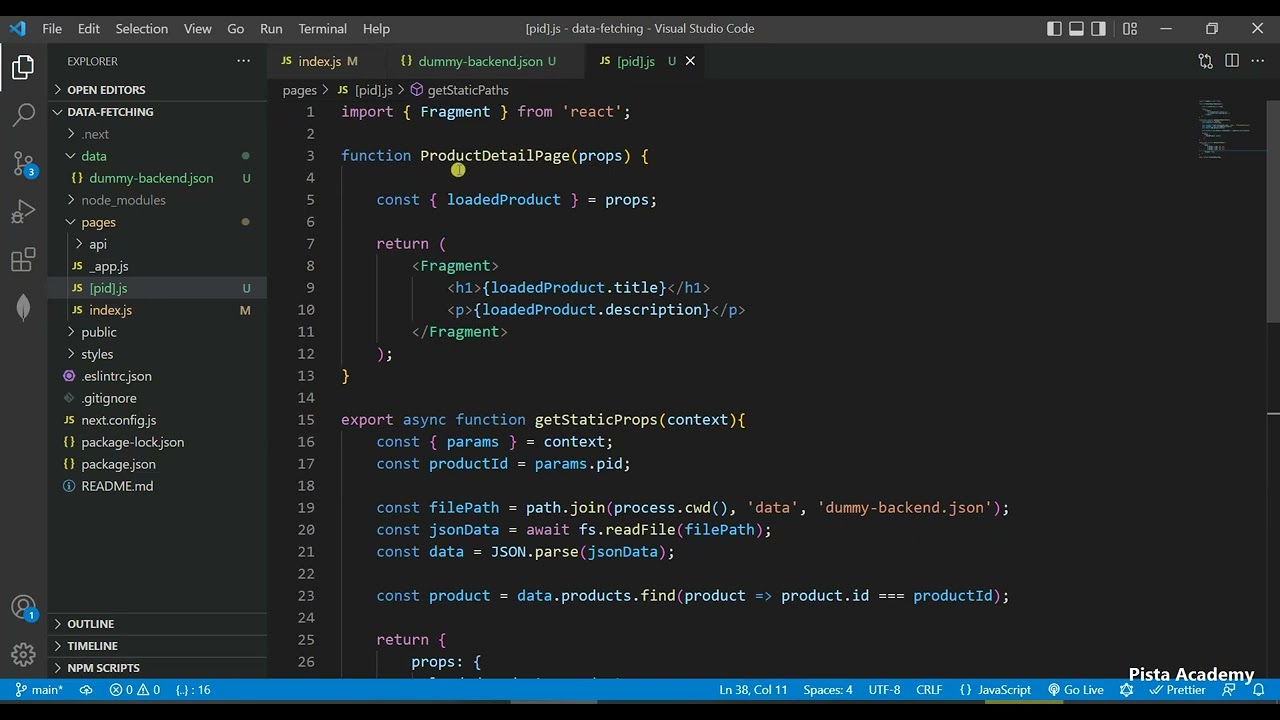Screen dimensions: 1280x720
Task: Open the Explorer view in activity bar
Action: tap(23, 67)
